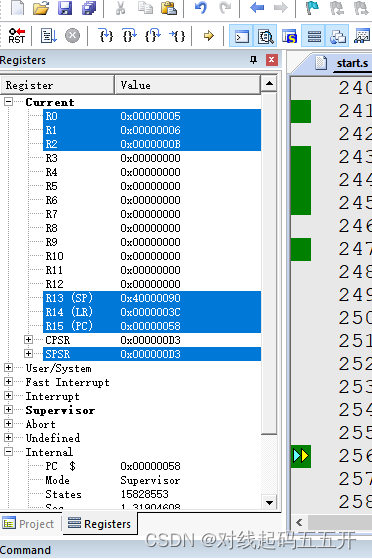Open a file with folder icon
372x559 pixels.
(41, 8)
